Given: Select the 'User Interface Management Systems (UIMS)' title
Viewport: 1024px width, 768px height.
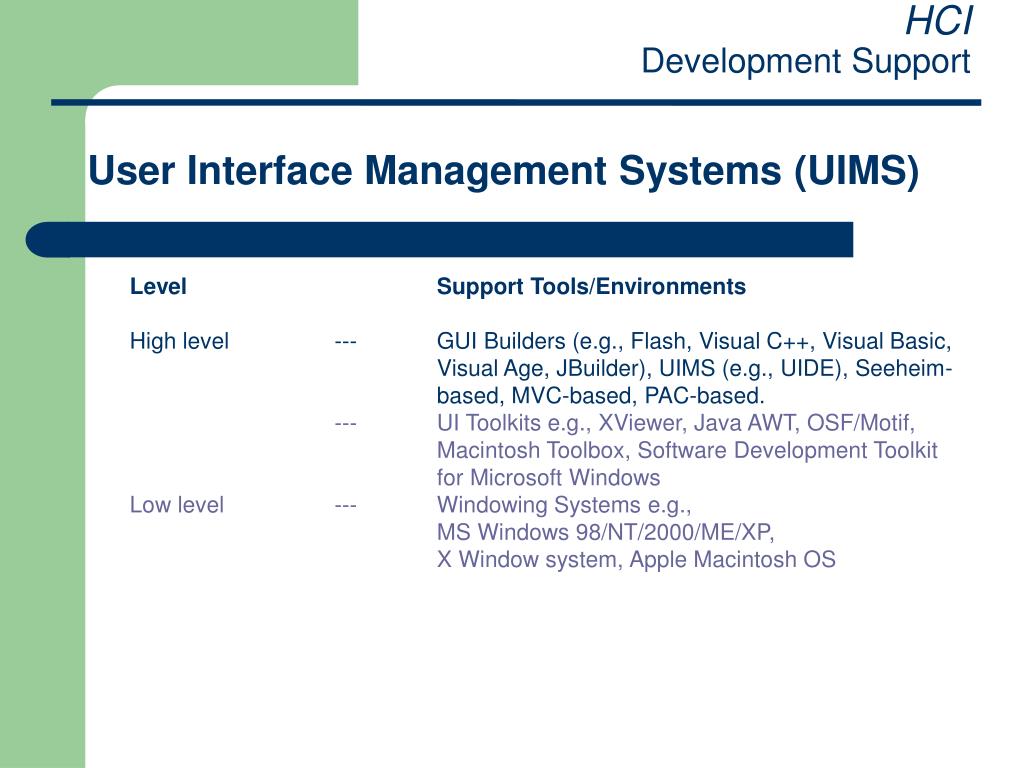Looking at the screenshot, I should tap(503, 171).
